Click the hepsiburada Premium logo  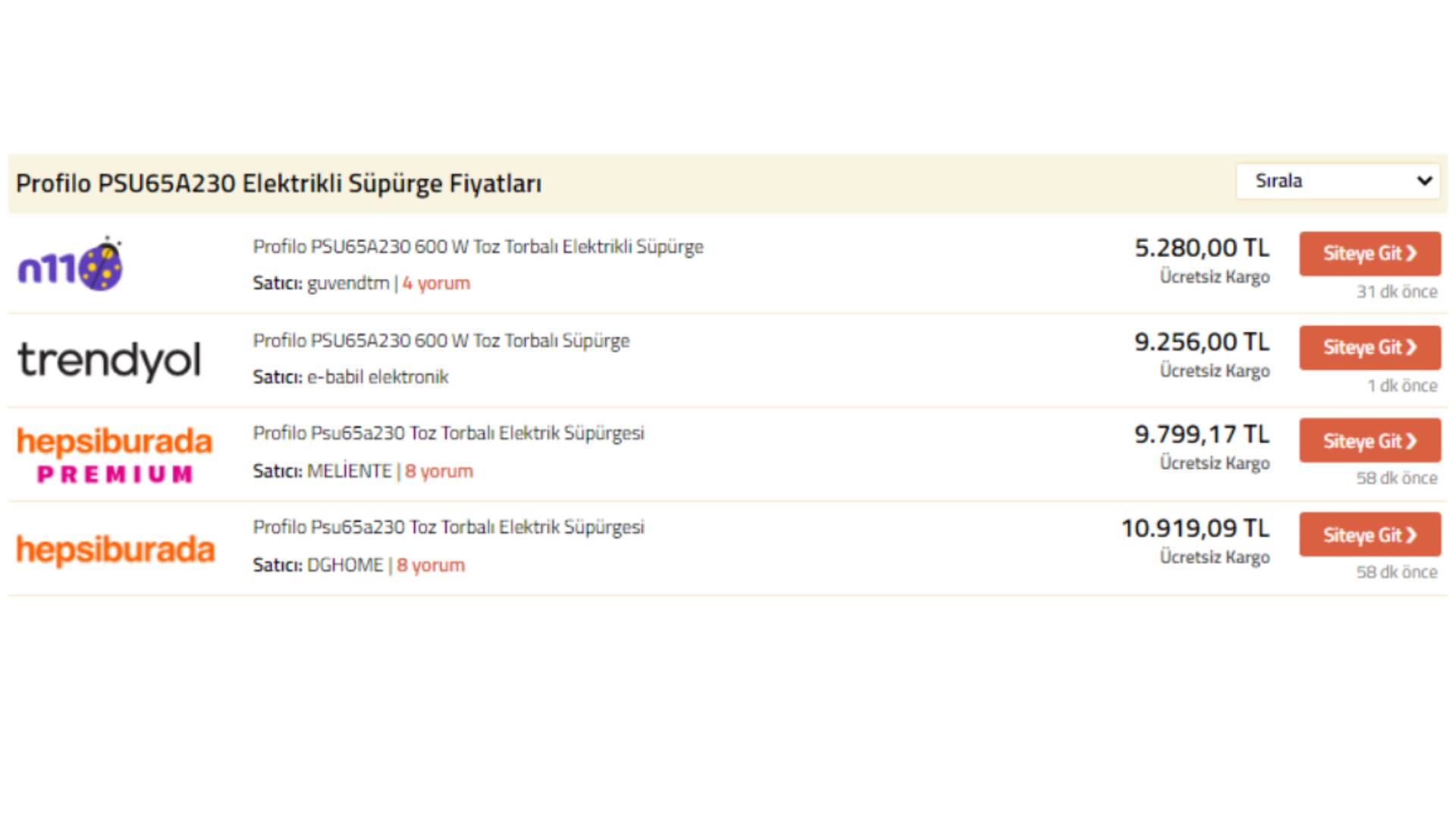click(x=115, y=455)
